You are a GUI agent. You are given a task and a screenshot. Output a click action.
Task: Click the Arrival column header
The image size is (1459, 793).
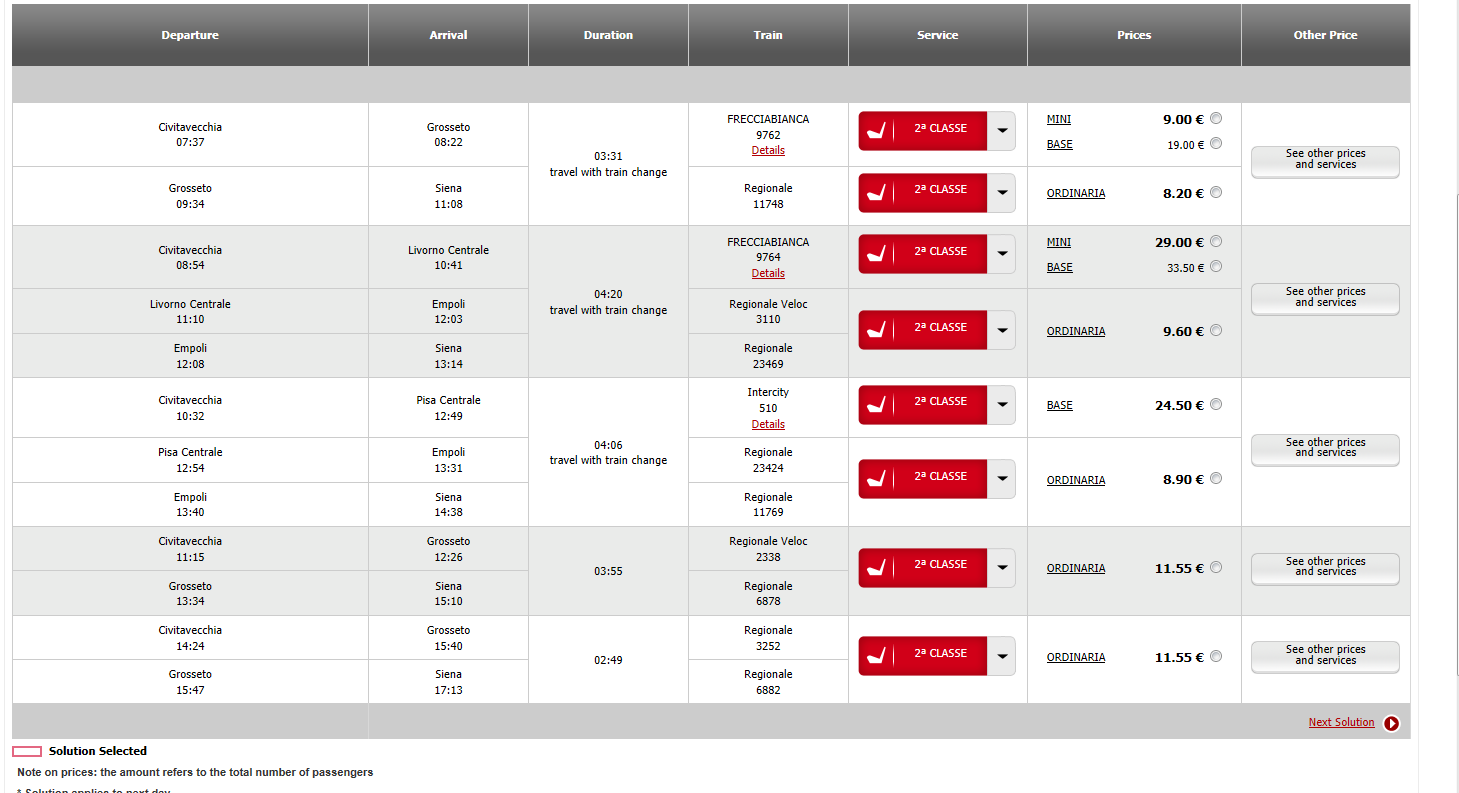448,35
